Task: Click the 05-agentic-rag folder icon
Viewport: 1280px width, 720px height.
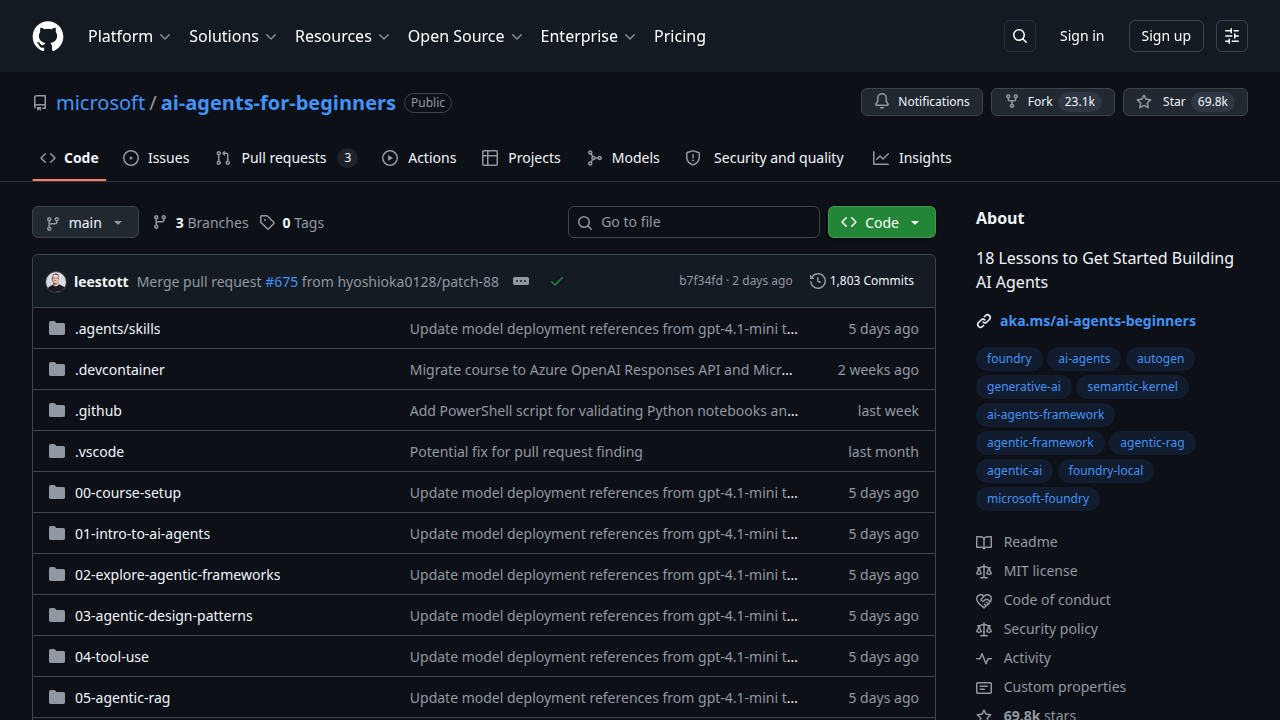Action: point(57,697)
